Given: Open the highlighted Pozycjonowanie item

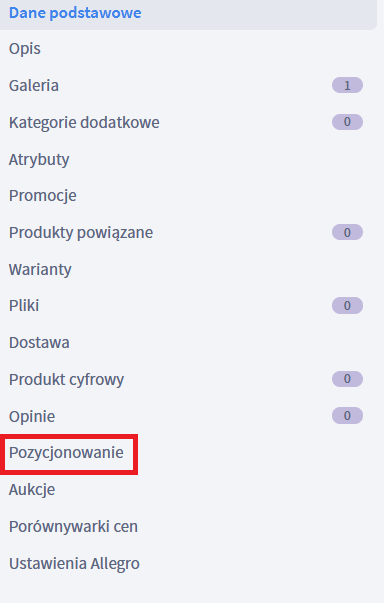Looking at the screenshot, I should pos(66,453).
